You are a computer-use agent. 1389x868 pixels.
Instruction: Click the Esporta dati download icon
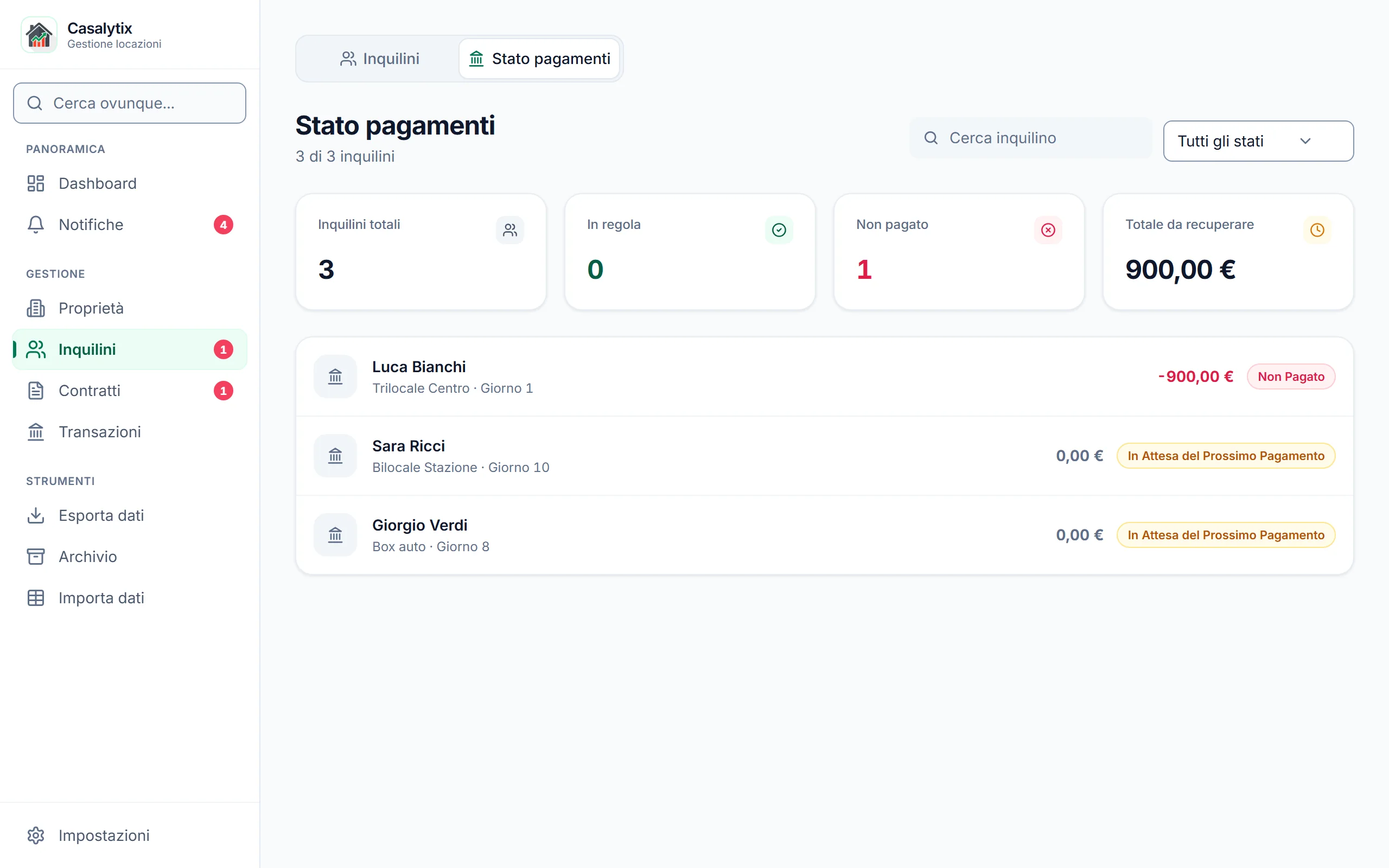36,515
